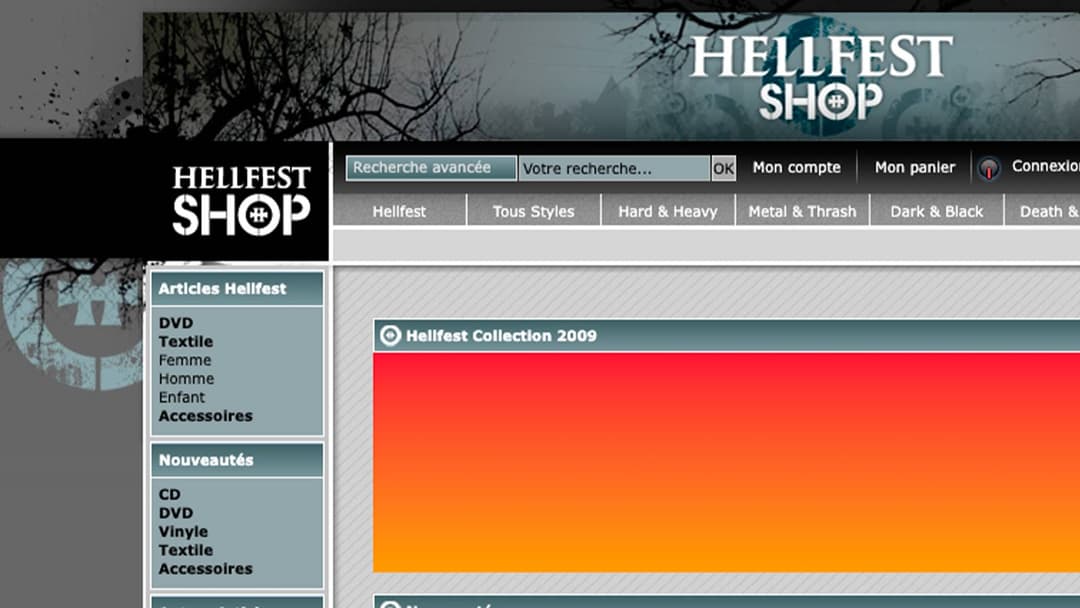The width and height of the screenshot is (1080, 608).
Task: Select the Tous Styles tab
Action: tap(533, 211)
